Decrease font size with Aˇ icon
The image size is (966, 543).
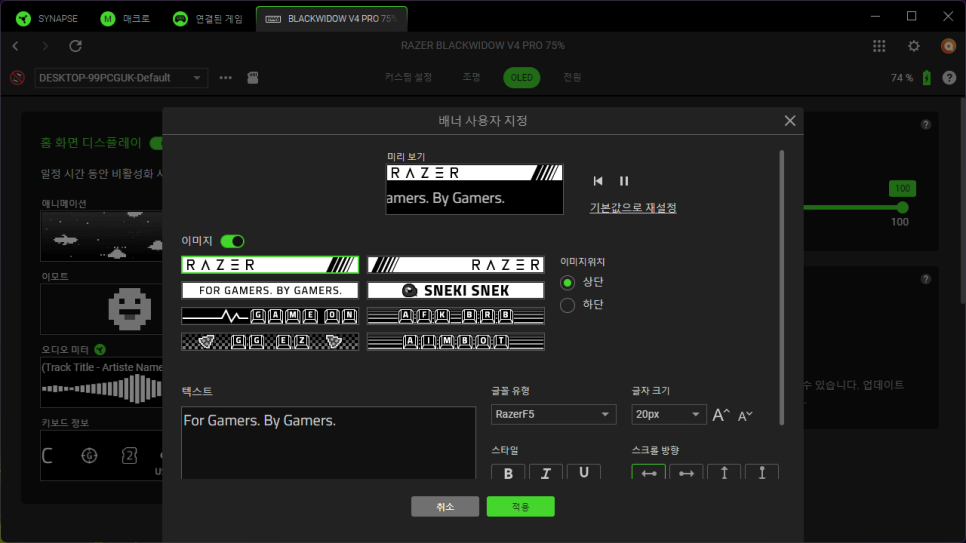click(745, 416)
